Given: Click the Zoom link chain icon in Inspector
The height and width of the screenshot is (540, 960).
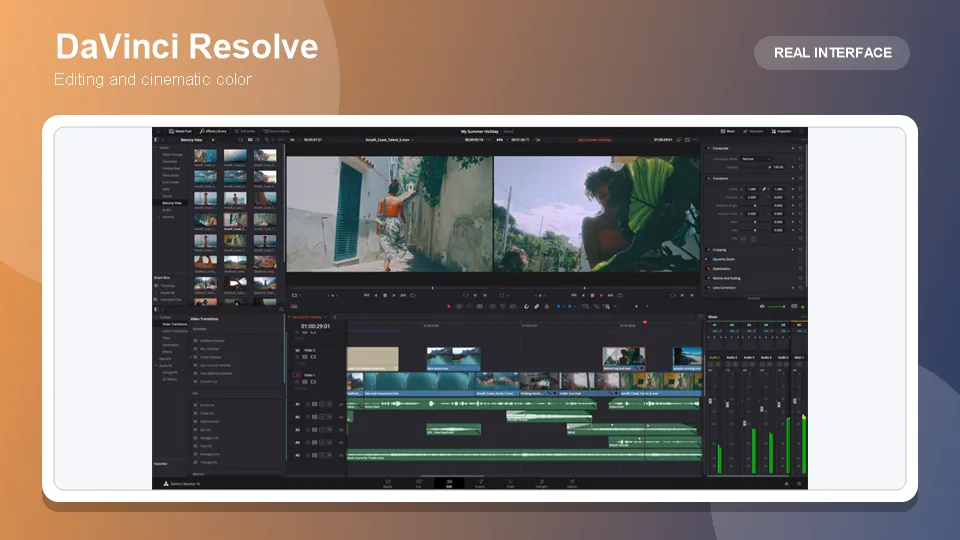Looking at the screenshot, I should pos(764,189).
